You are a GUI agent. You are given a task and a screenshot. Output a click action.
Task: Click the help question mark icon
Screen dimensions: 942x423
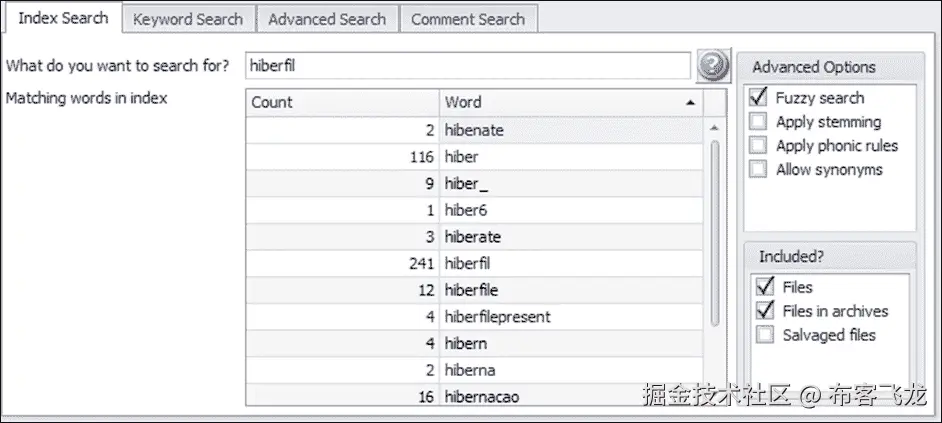click(711, 66)
